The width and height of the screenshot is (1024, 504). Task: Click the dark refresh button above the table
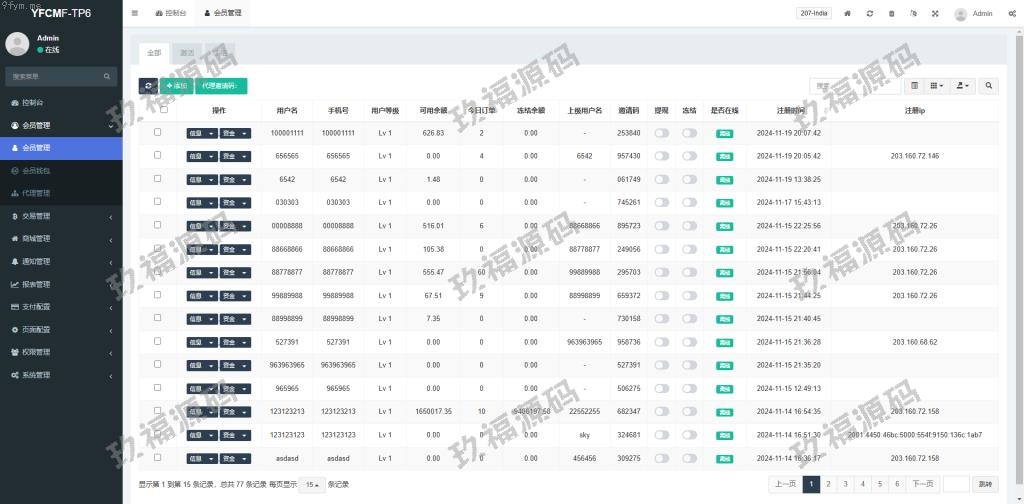pyautogui.click(x=148, y=86)
